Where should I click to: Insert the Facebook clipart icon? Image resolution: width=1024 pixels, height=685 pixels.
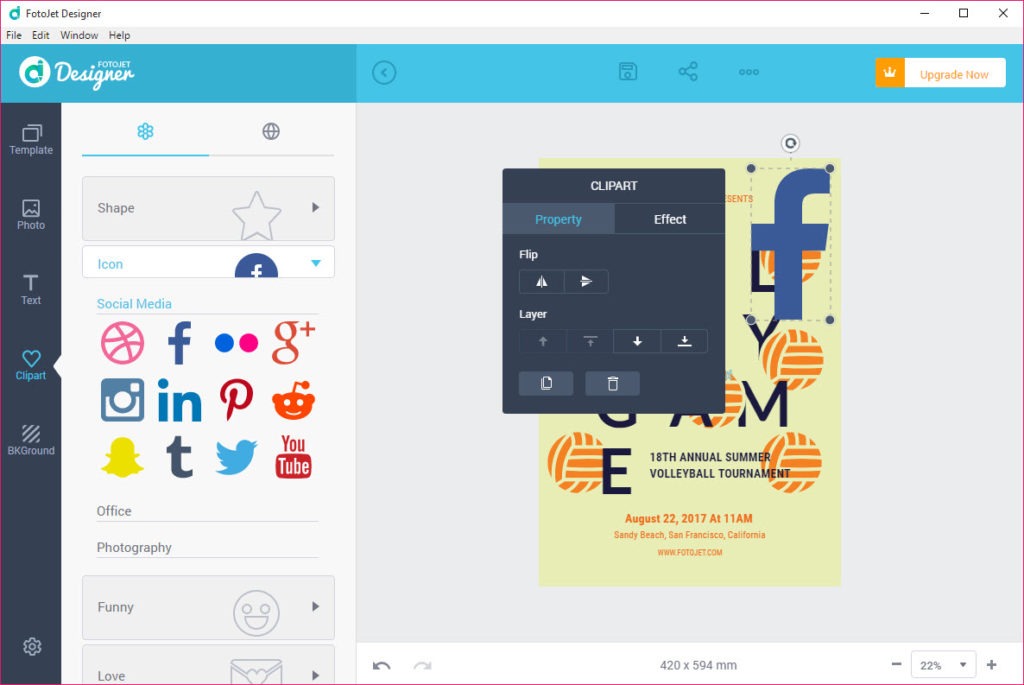(x=180, y=343)
